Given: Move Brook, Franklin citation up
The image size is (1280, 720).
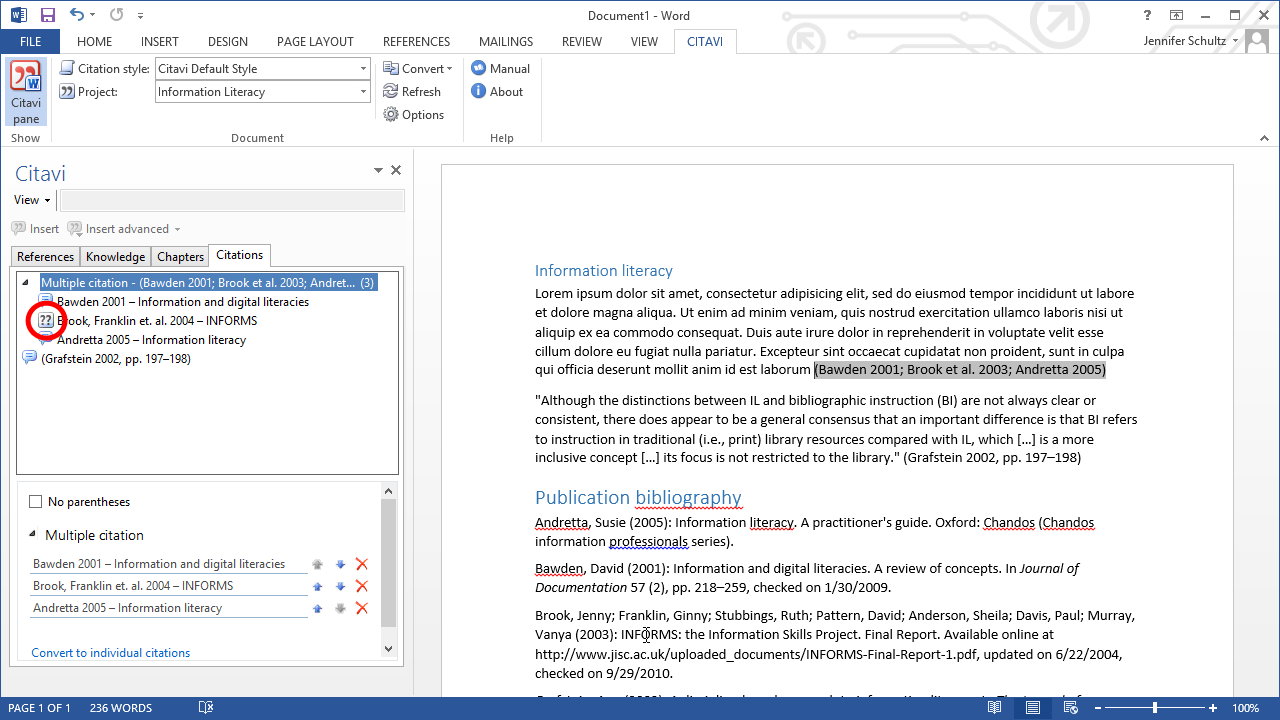Looking at the screenshot, I should point(318,586).
